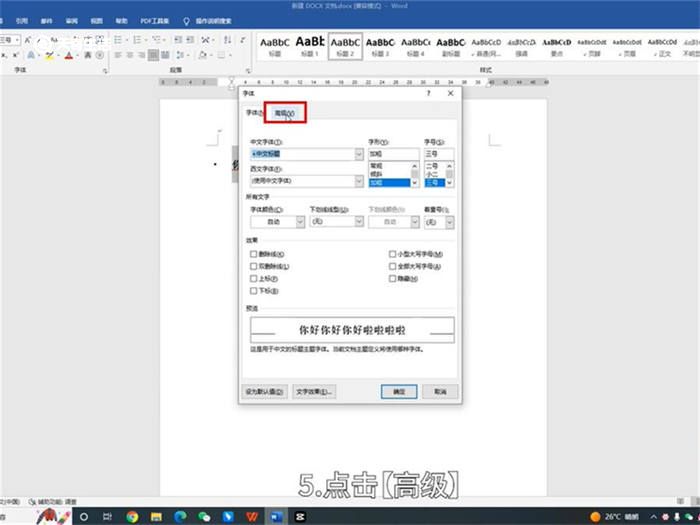The height and width of the screenshot is (525, 700).
Task: Click the 设为默认值 button
Action: [264, 392]
